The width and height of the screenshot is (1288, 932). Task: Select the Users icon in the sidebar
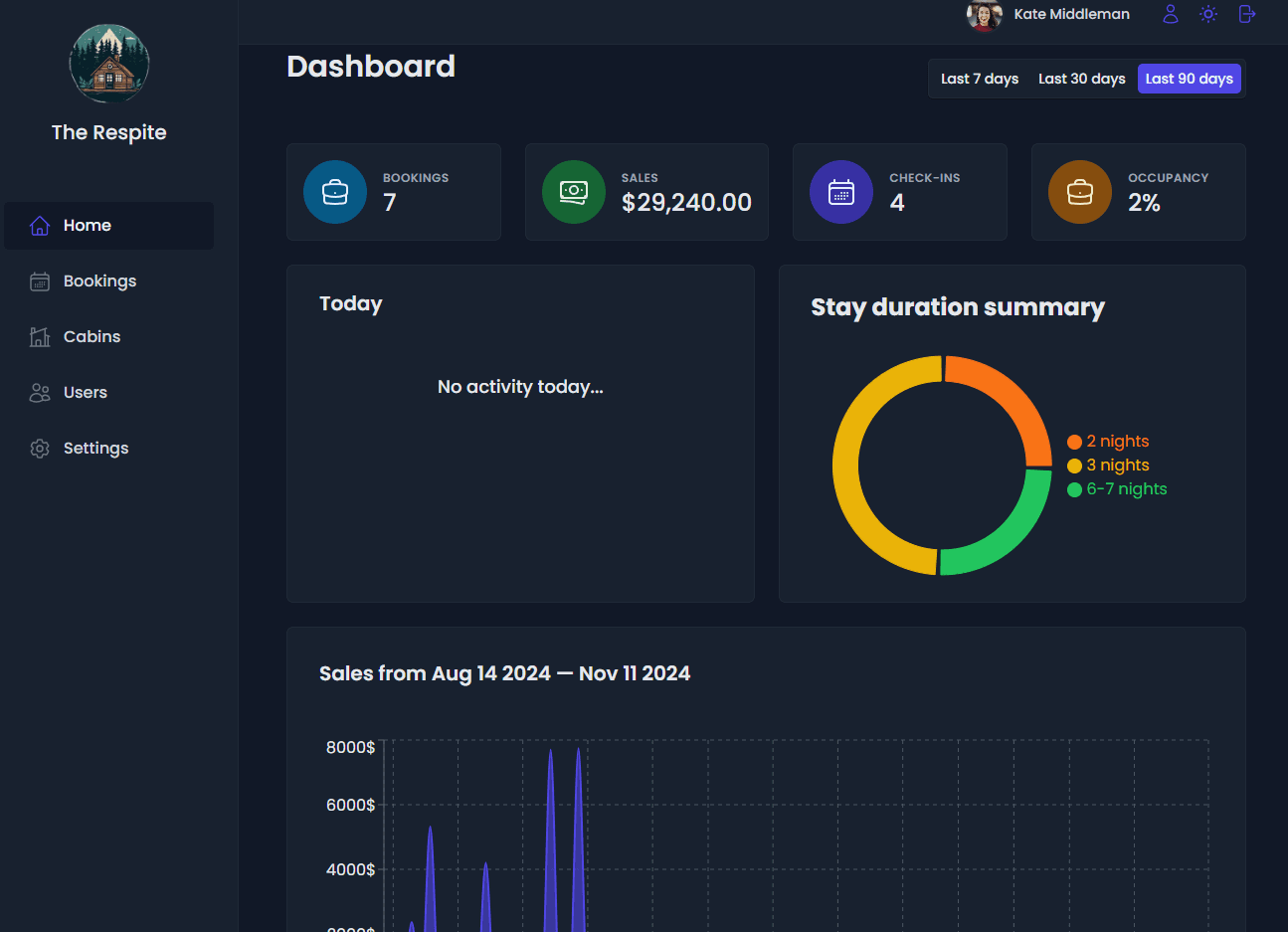coord(40,392)
